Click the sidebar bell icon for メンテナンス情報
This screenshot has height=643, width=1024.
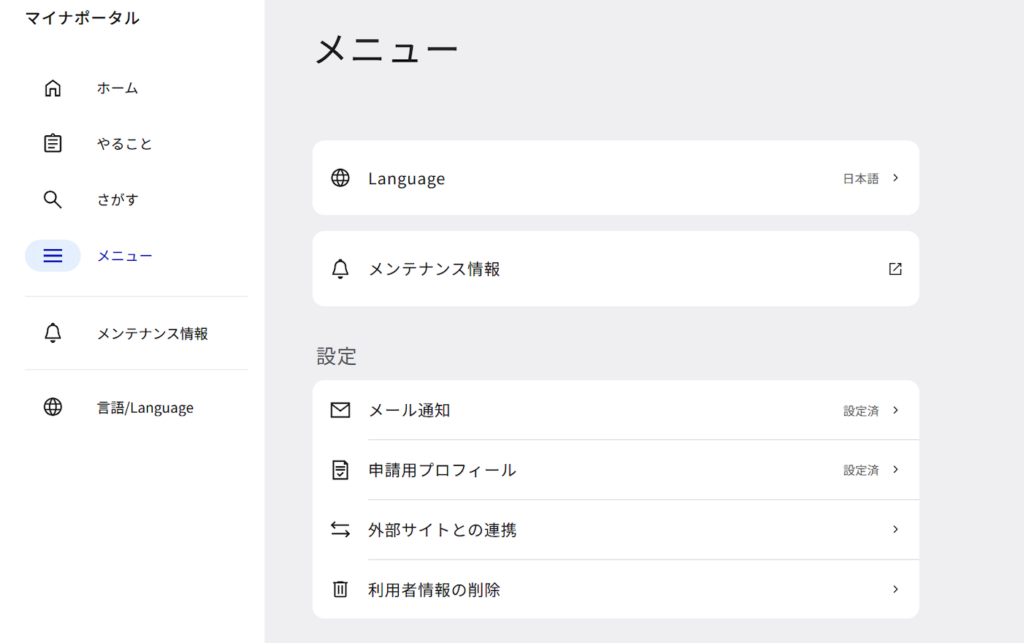click(53, 333)
